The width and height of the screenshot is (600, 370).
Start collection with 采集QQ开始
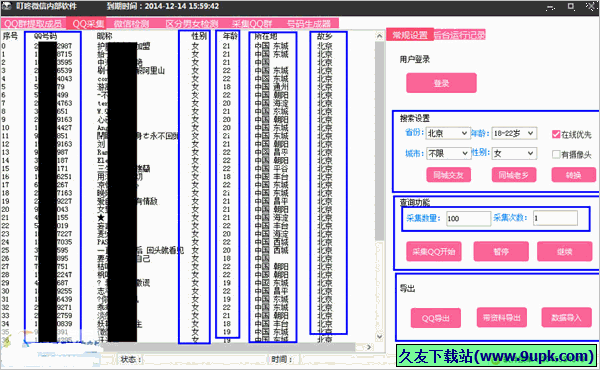tap(434, 251)
